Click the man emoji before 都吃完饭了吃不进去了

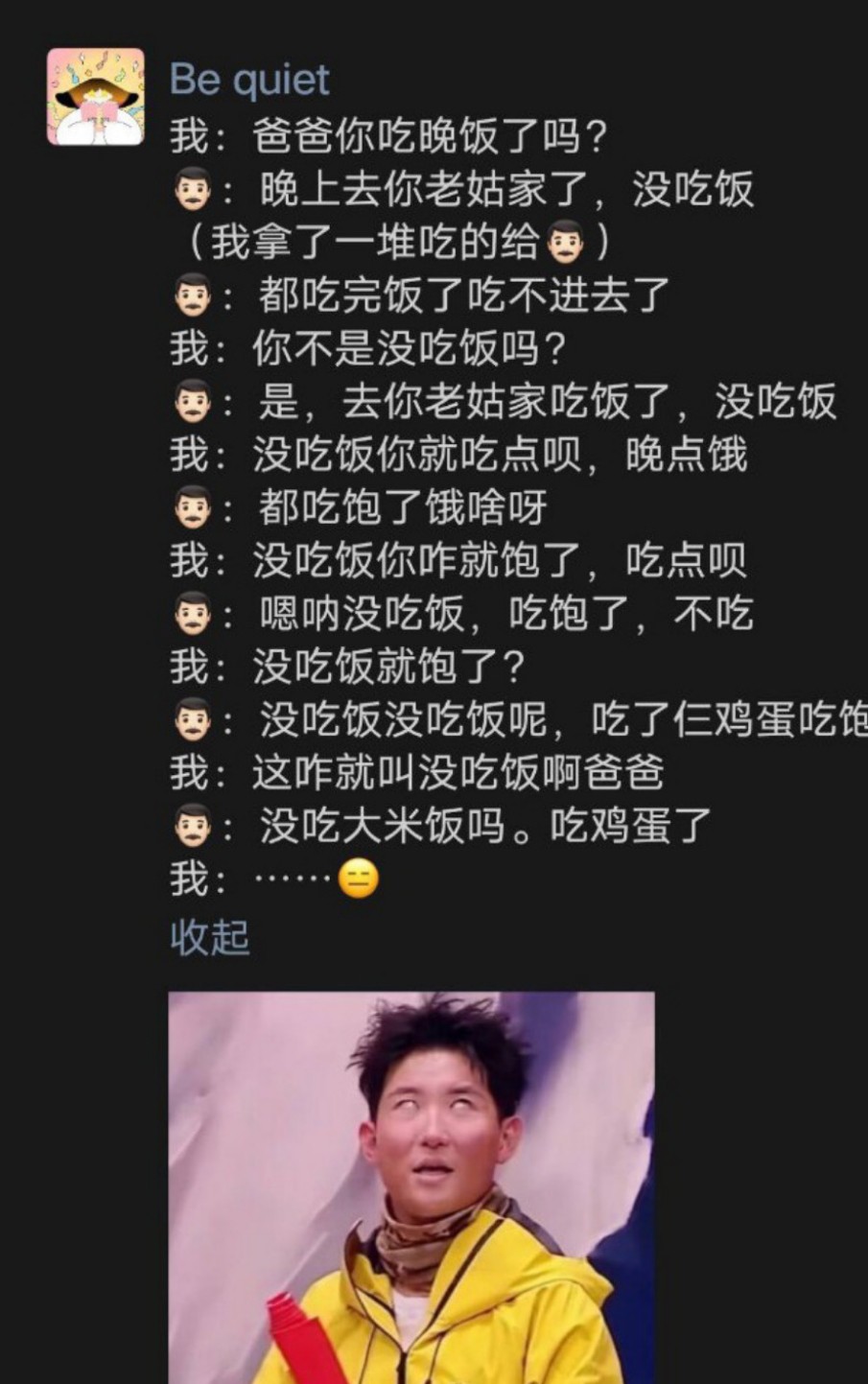[x=193, y=295]
